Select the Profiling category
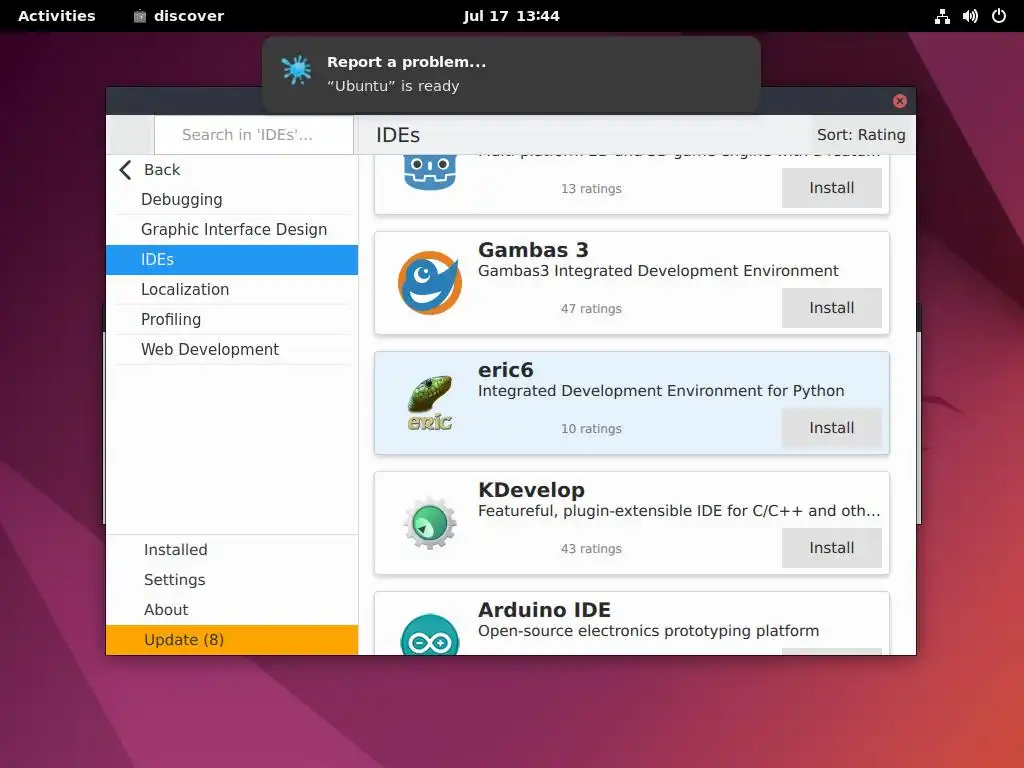The height and width of the screenshot is (768, 1024). (232, 320)
